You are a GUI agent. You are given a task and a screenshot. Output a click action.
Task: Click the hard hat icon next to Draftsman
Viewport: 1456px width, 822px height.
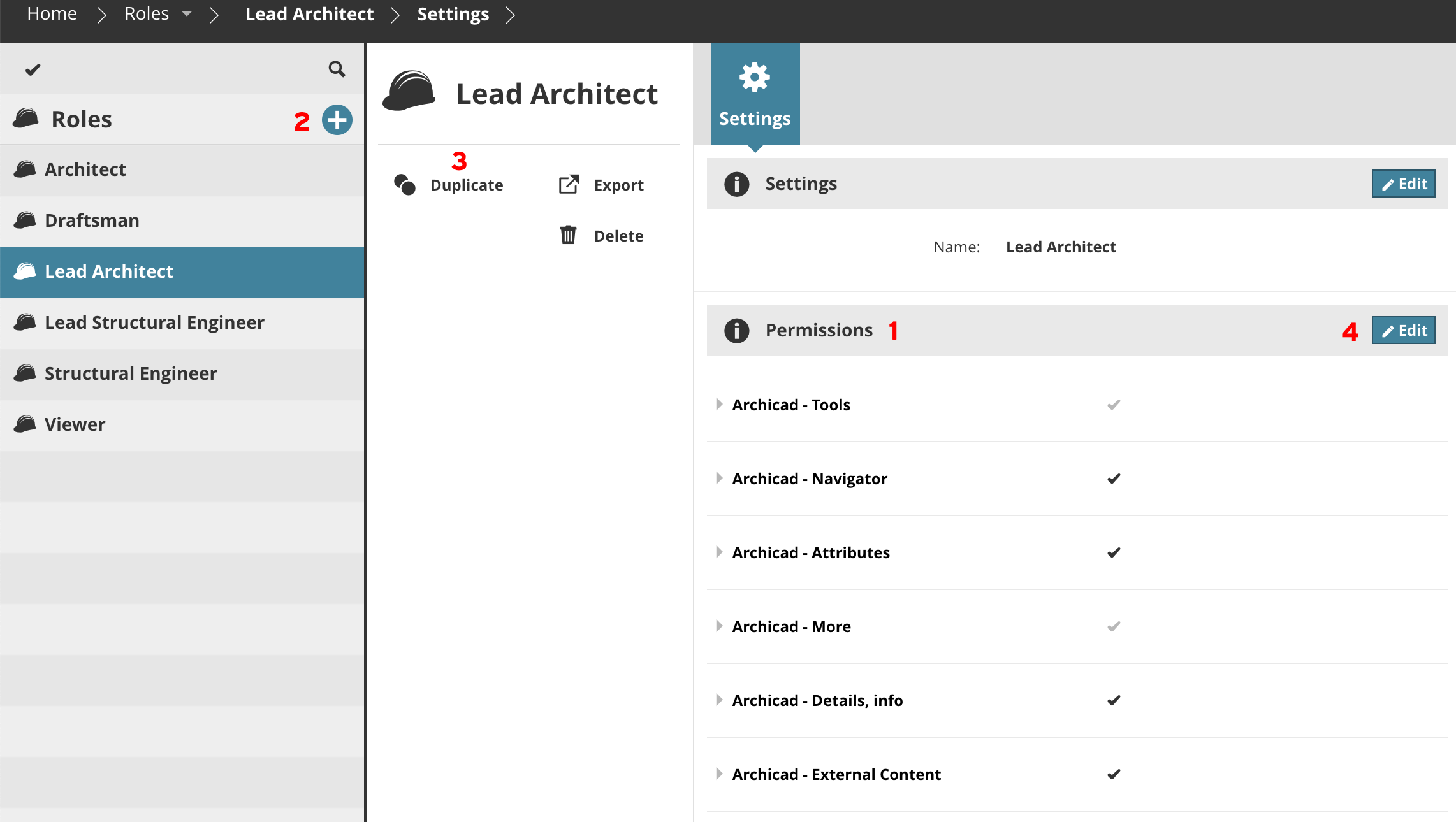[x=25, y=220]
